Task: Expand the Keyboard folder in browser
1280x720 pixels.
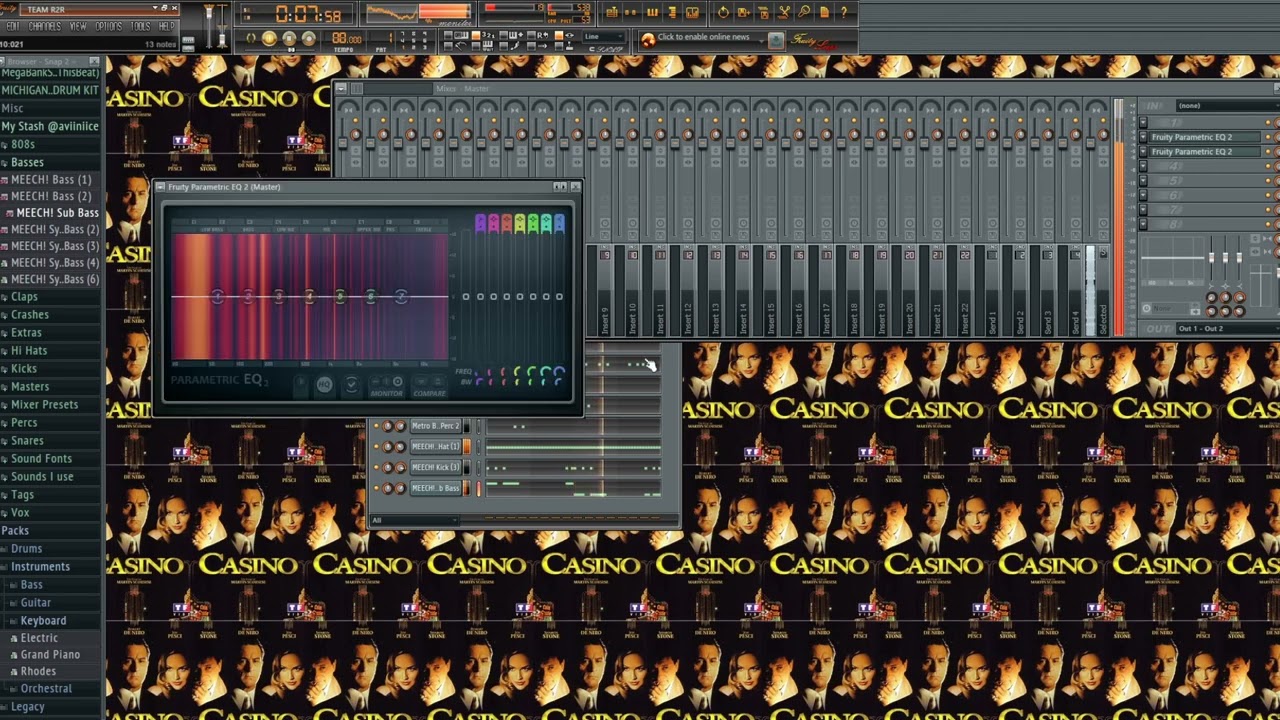Action: click(x=43, y=621)
